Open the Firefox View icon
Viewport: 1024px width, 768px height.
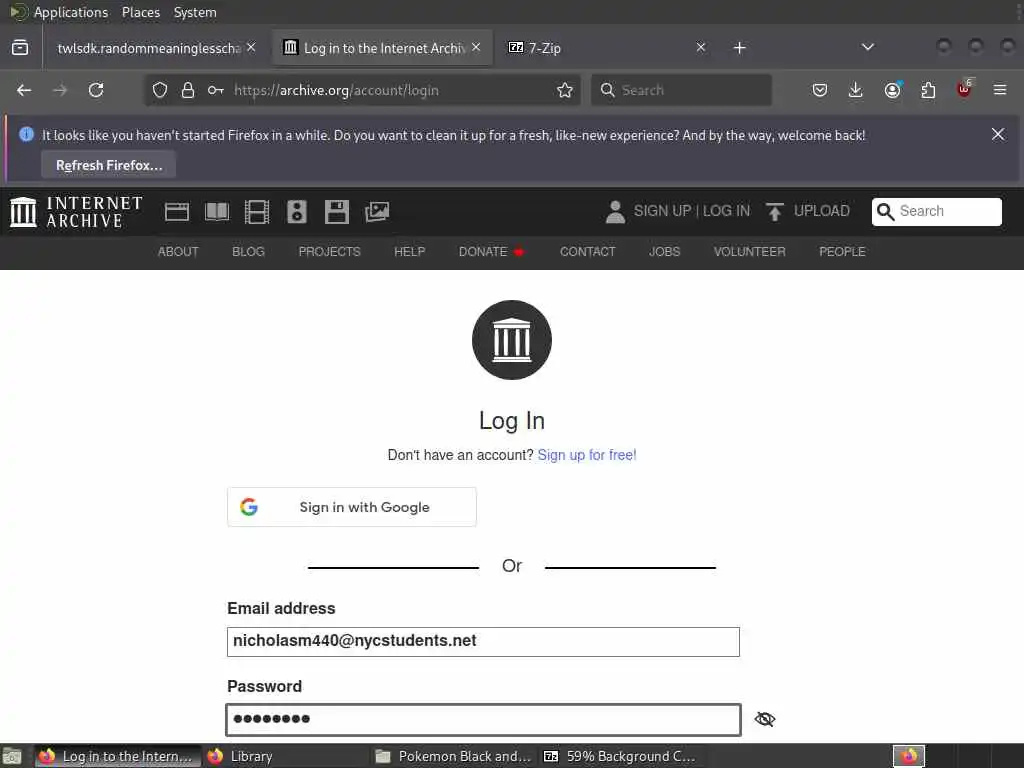[x=20, y=48]
